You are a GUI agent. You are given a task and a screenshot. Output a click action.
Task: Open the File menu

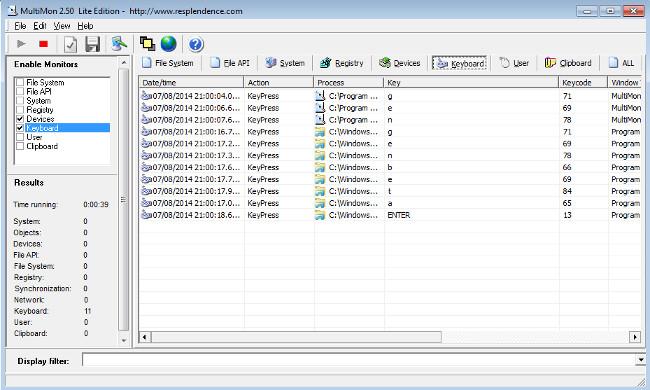click(x=20, y=26)
